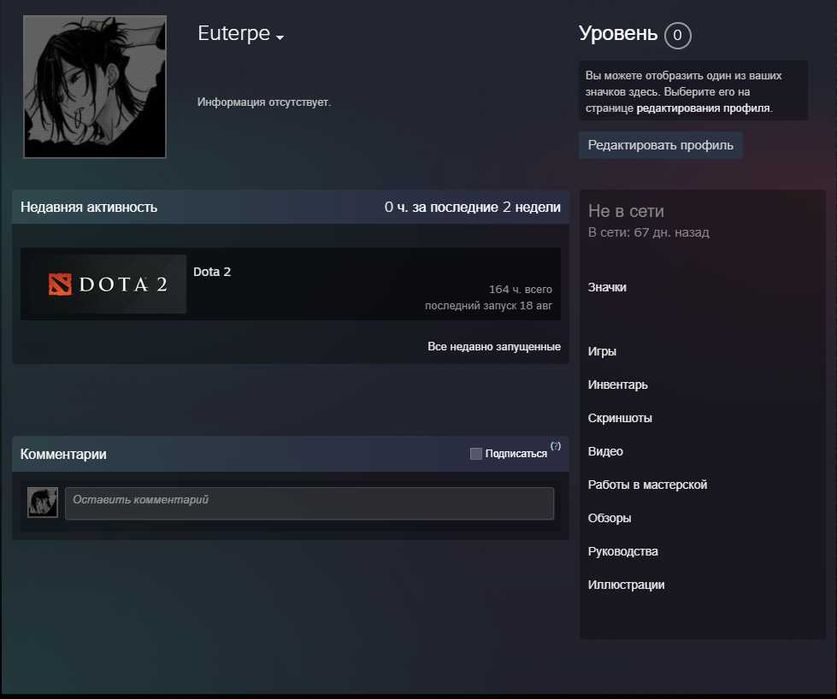Click the 'Не в сети' status text

[x=626, y=211]
